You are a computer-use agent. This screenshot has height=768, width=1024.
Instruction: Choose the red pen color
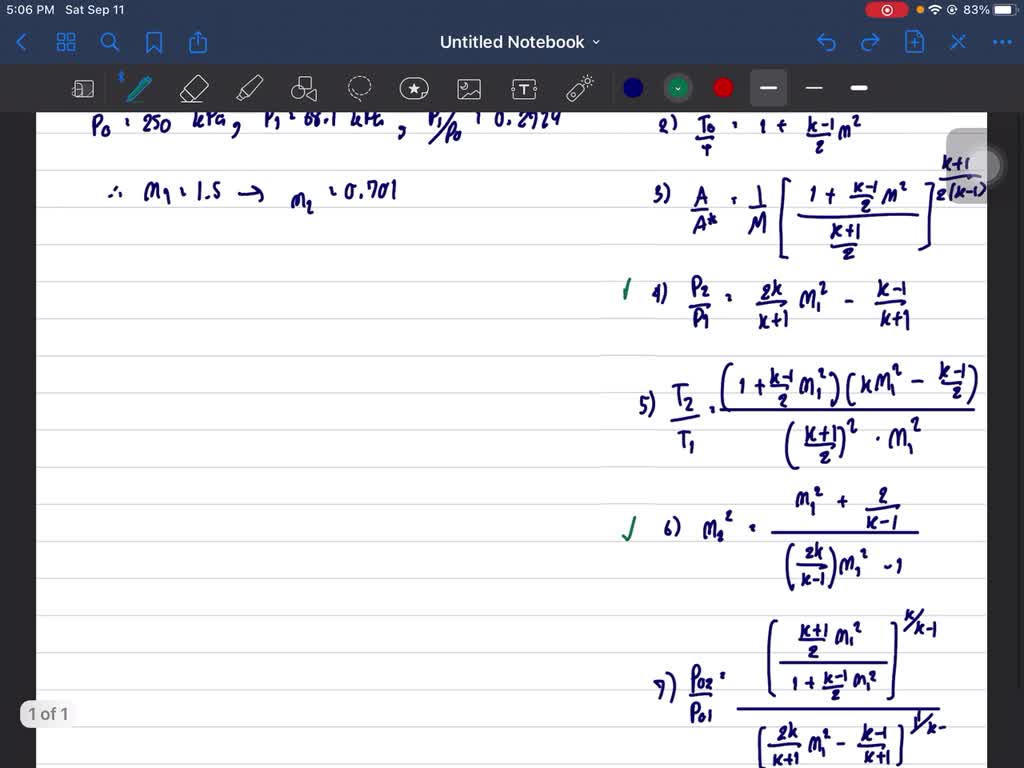click(x=723, y=88)
